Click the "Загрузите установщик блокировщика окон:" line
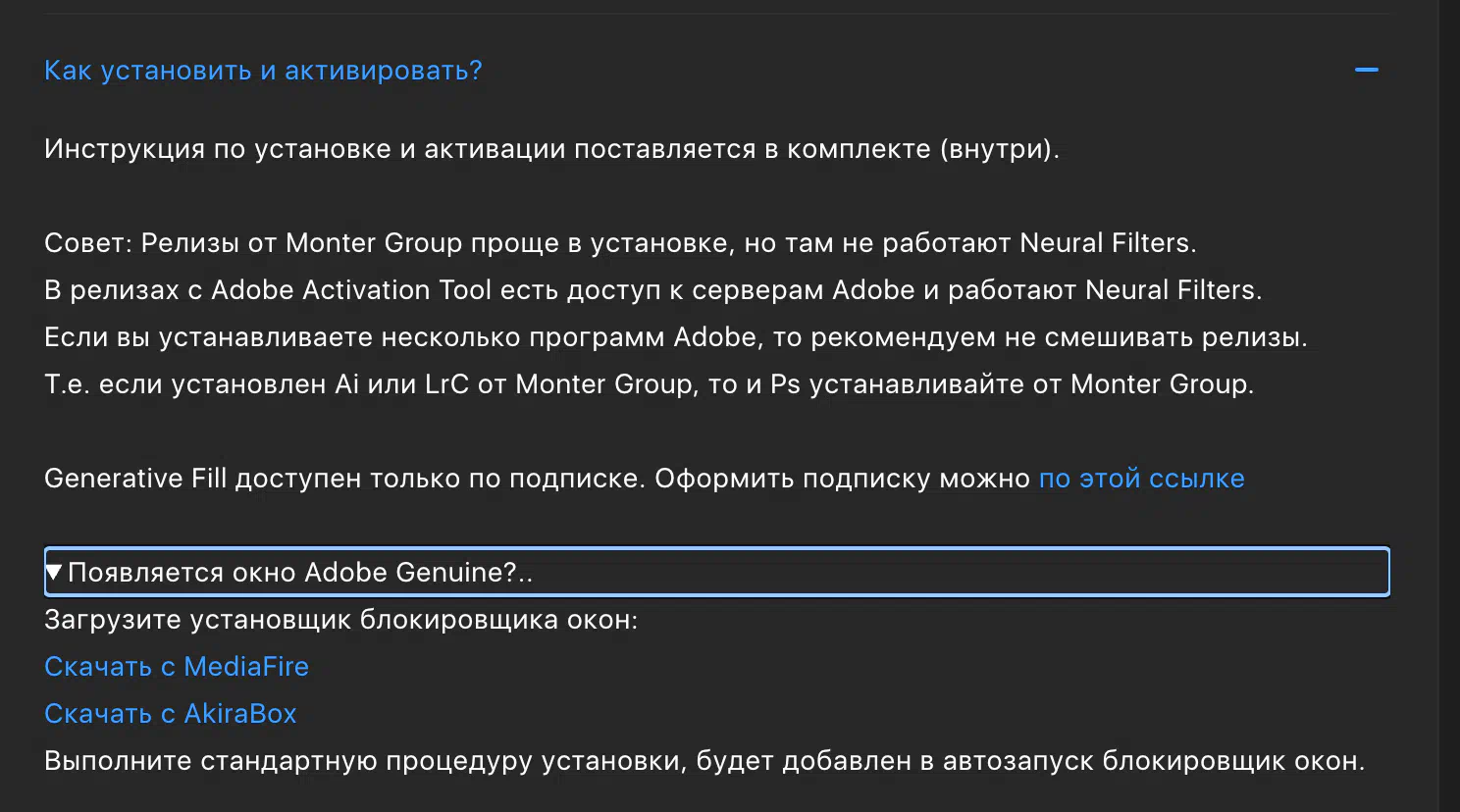The height and width of the screenshot is (812, 1460). (x=340, y=620)
